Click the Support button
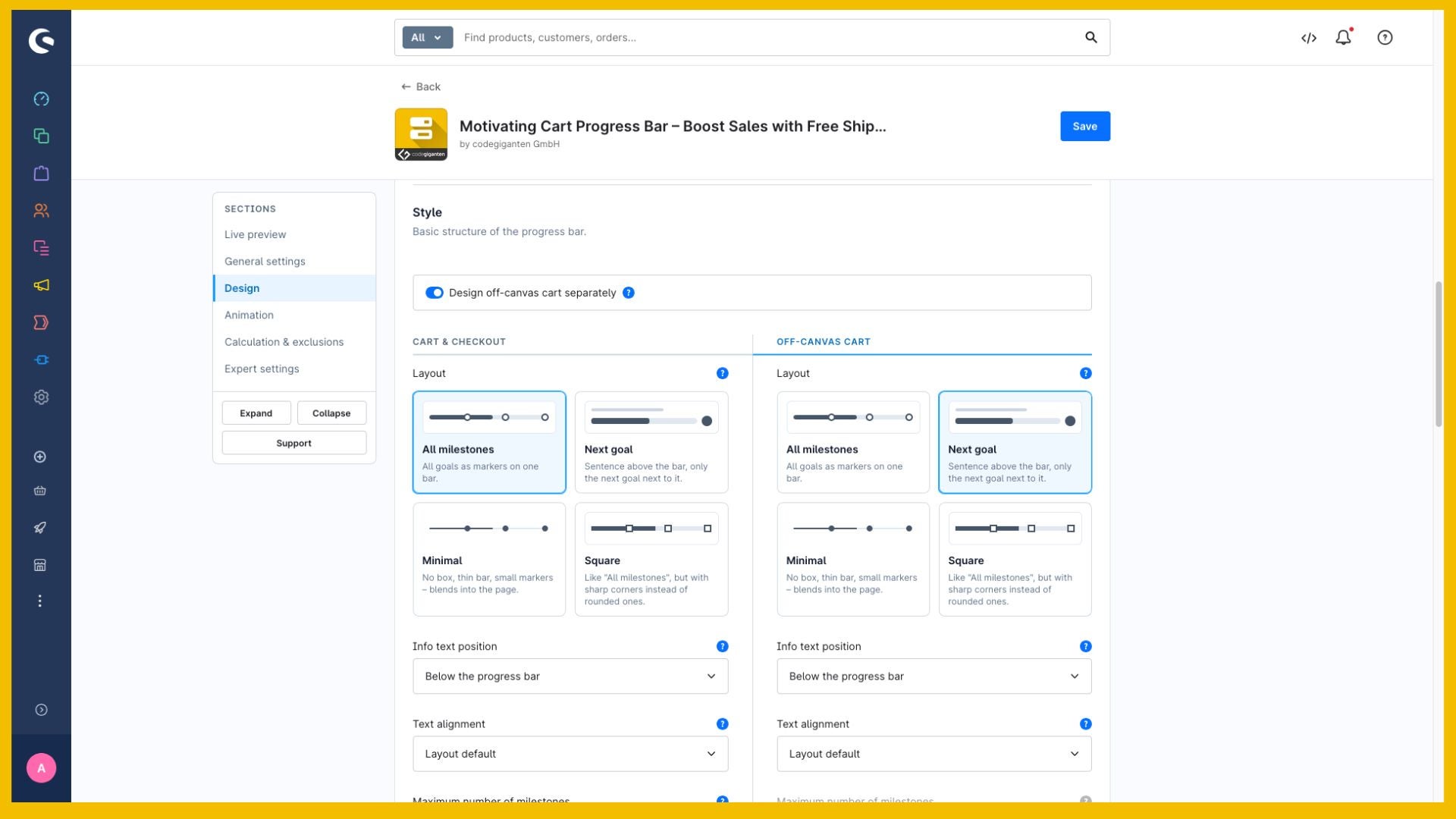The width and height of the screenshot is (1456, 819). coord(294,443)
